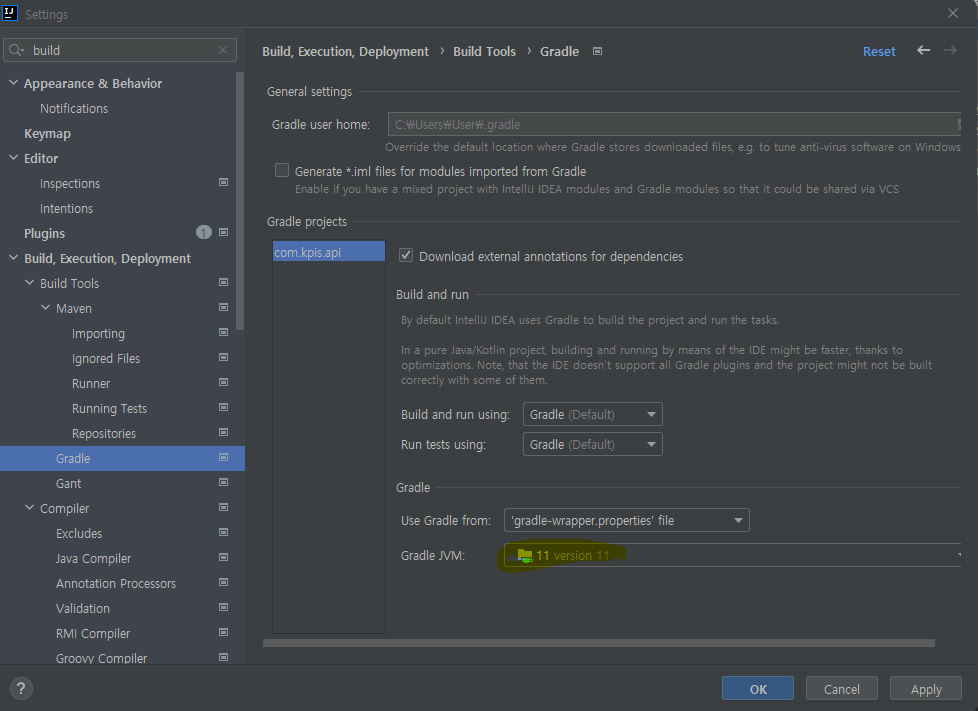The height and width of the screenshot is (711, 978).
Task: Uncheck Download external annotations for dependencies
Action: 406,255
